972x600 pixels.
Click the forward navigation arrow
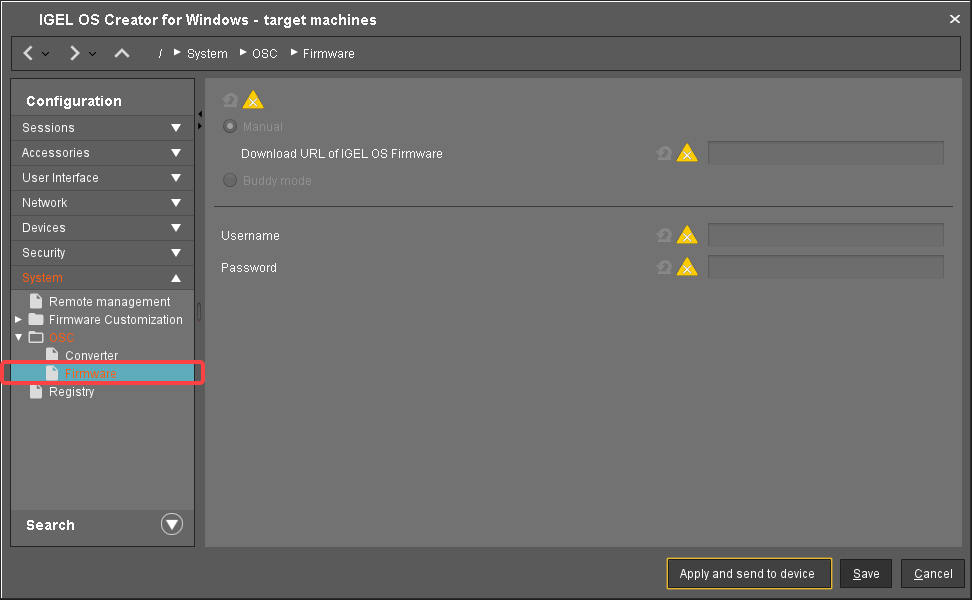75,53
